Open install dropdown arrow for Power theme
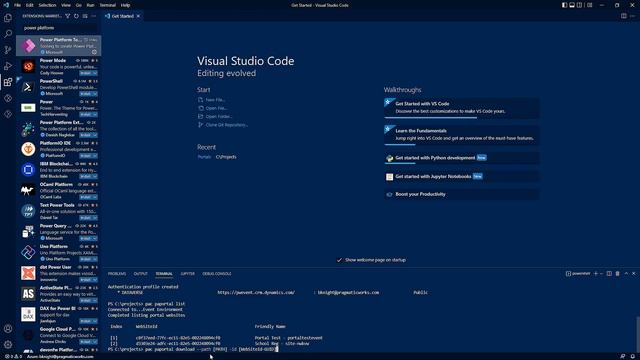Screen dimensions: 640x360 click(x=95, y=114)
